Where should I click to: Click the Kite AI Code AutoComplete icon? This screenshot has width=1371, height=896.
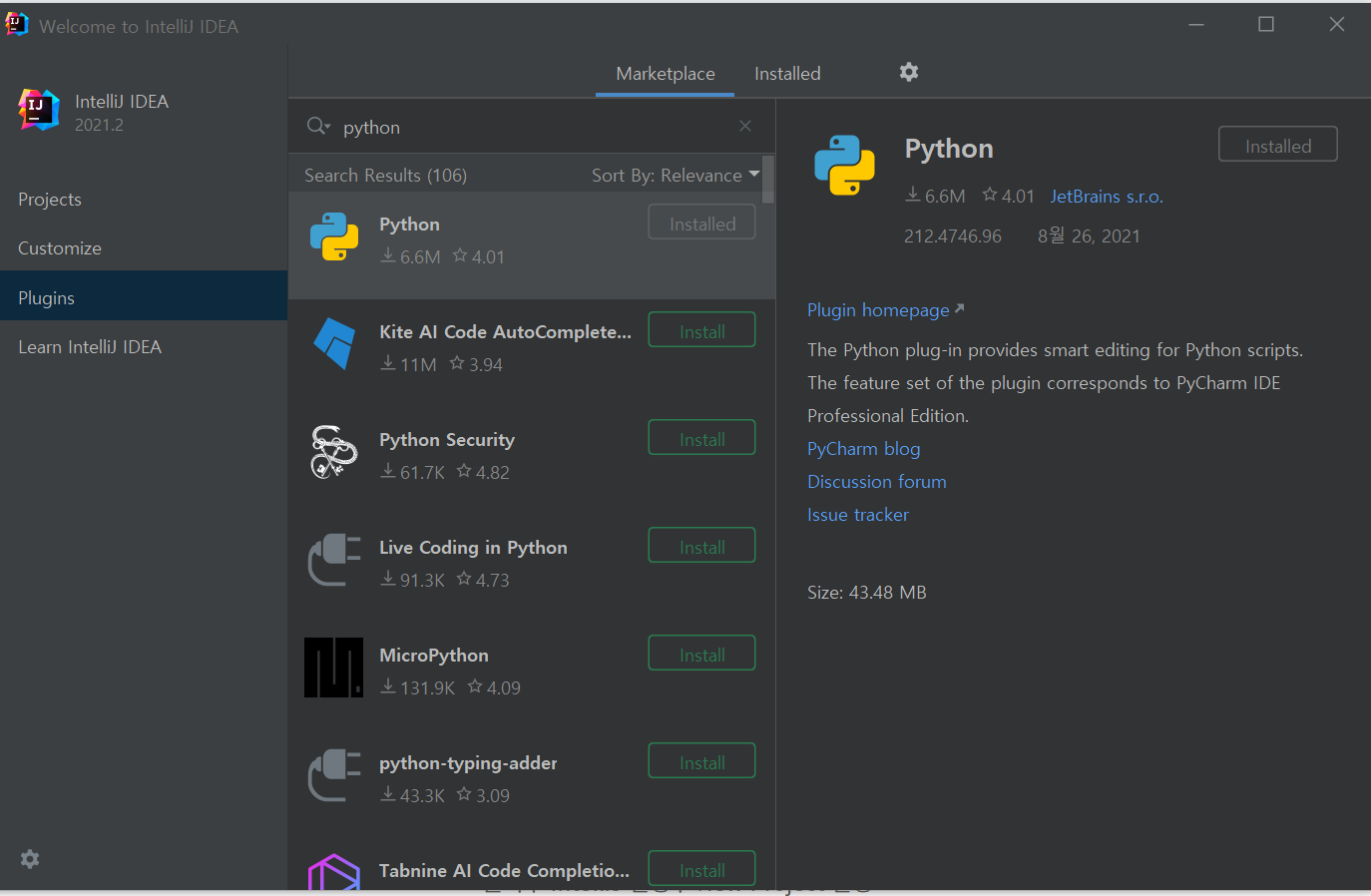point(334,343)
